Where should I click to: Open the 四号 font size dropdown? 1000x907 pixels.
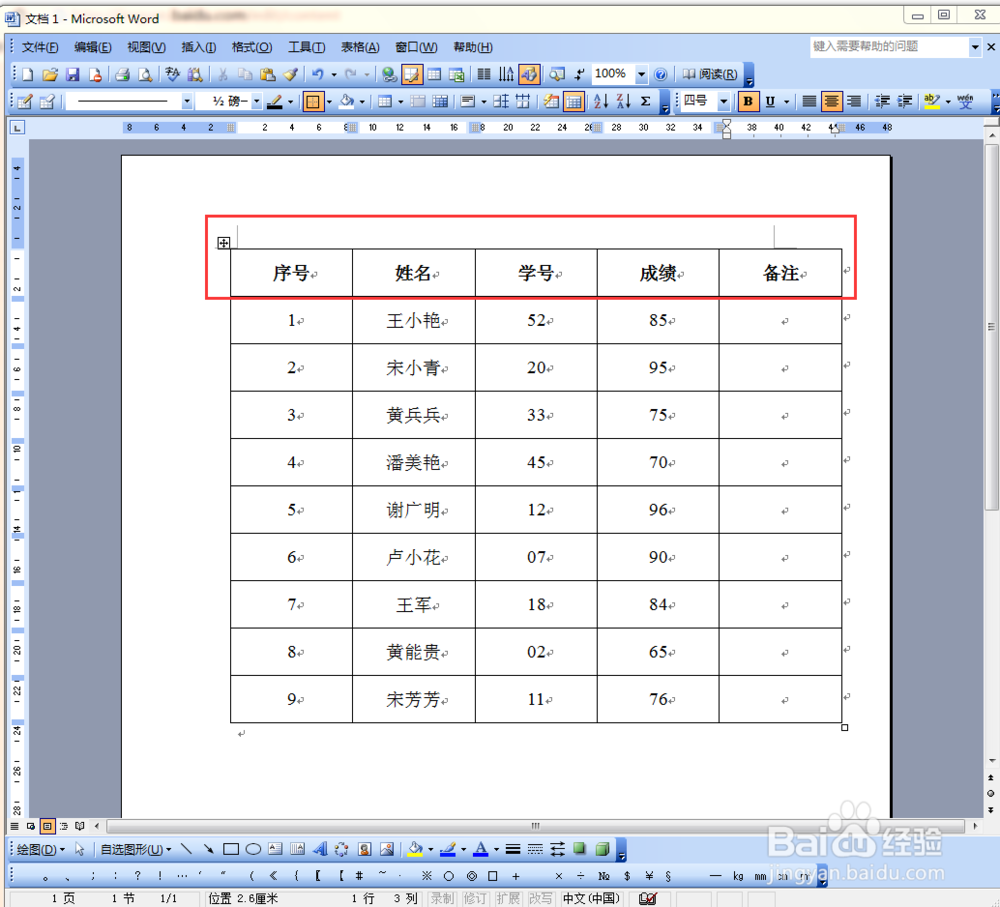pyautogui.click(x=722, y=100)
